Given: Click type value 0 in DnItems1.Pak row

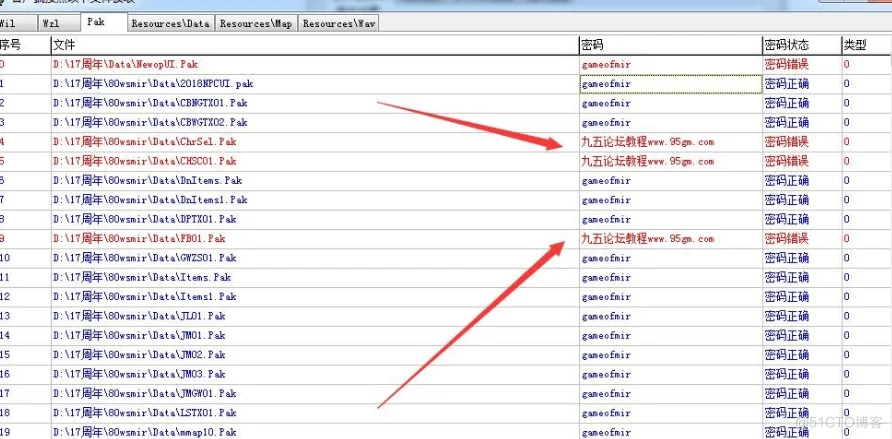Looking at the screenshot, I should [846, 200].
